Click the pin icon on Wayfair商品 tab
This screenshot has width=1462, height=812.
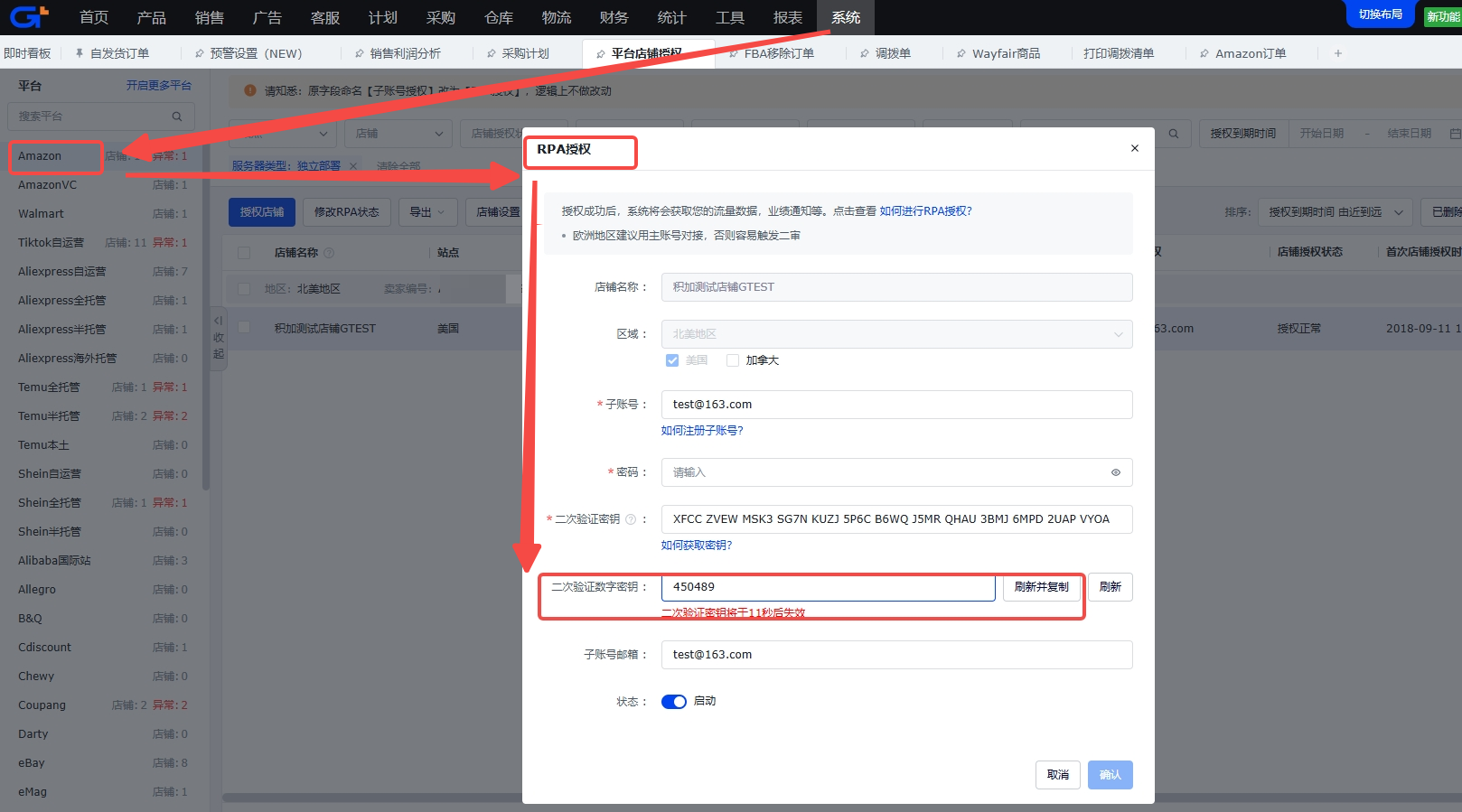point(961,53)
